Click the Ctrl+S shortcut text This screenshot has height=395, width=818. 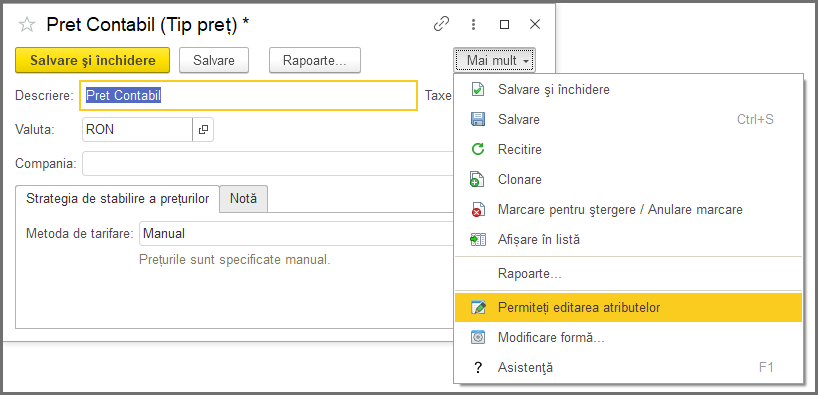(x=755, y=119)
